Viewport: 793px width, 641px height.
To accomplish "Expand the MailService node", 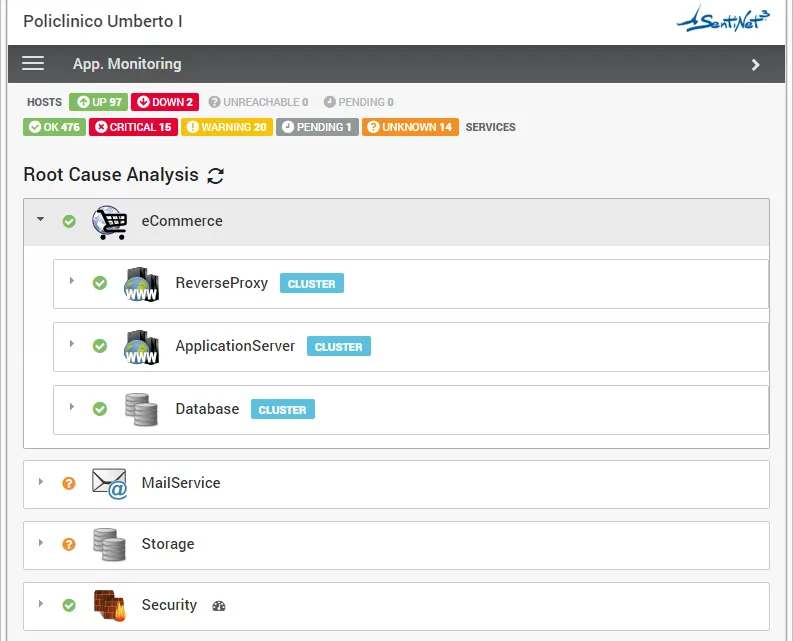I will (x=40, y=482).
